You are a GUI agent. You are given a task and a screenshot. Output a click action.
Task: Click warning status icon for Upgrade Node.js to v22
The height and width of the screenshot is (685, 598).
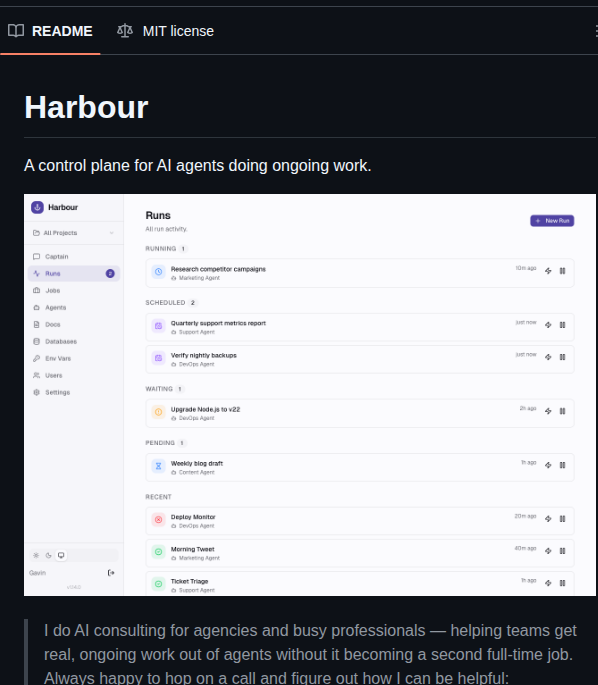click(x=159, y=412)
